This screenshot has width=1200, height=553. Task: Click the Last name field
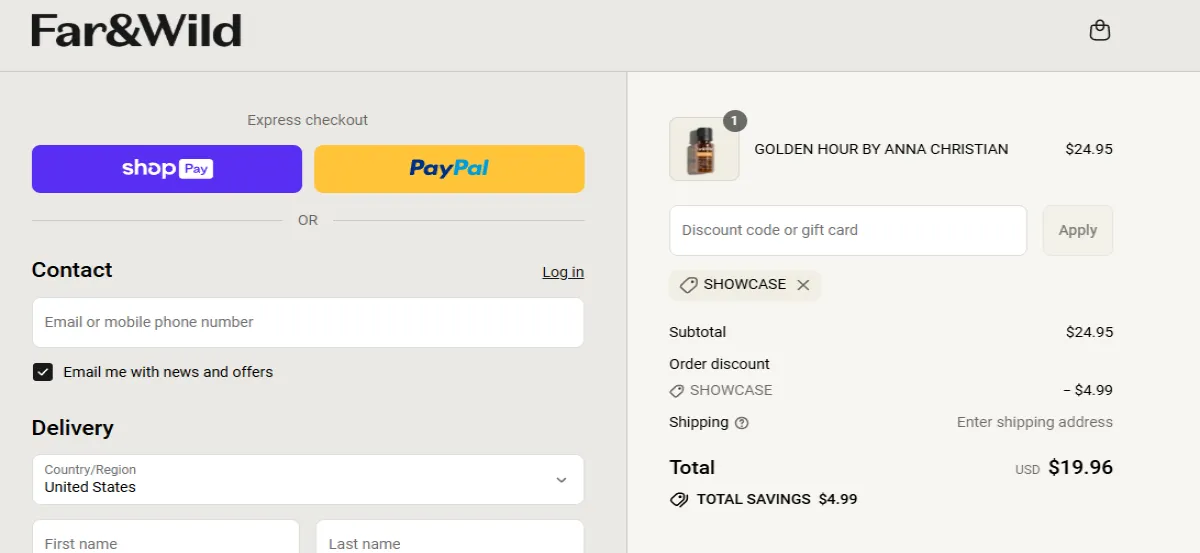click(x=450, y=540)
